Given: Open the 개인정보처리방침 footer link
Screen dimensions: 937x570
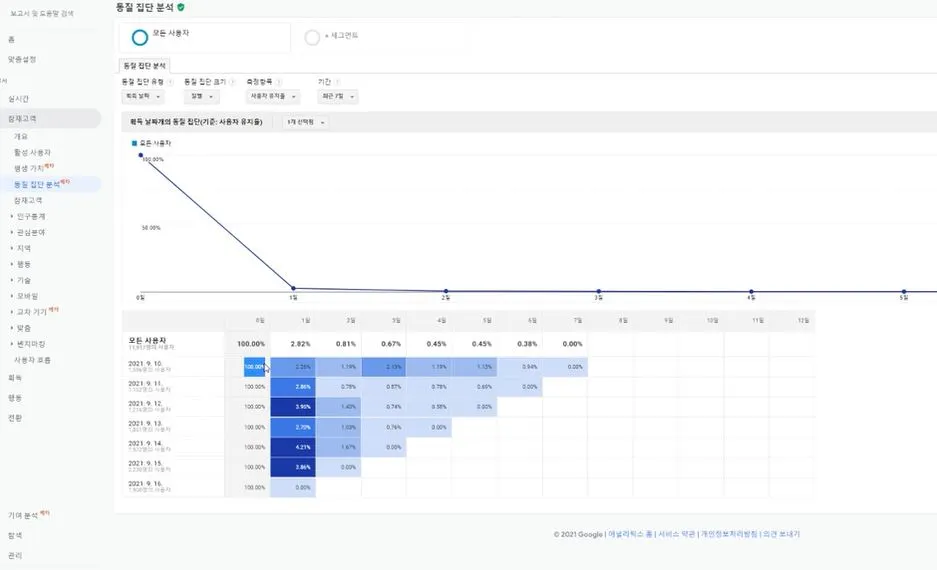Looking at the screenshot, I should click(729, 534).
